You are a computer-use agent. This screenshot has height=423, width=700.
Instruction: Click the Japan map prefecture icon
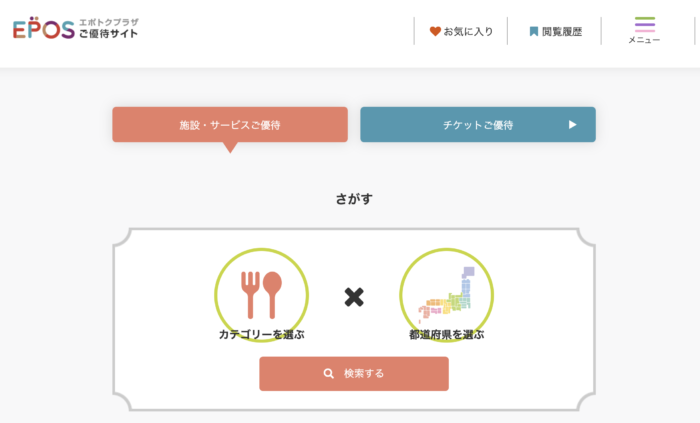click(446, 294)
